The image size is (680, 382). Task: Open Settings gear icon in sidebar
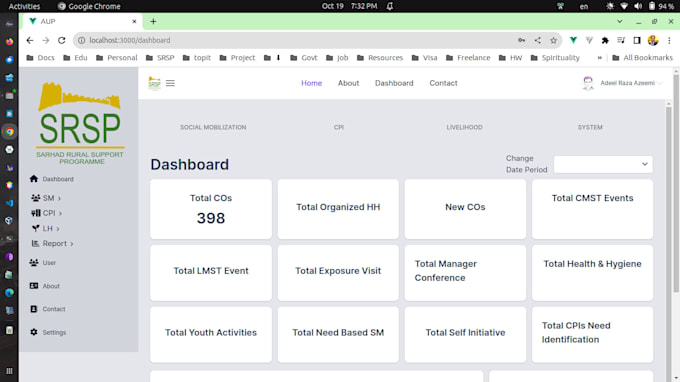click(x=34, y=332)
